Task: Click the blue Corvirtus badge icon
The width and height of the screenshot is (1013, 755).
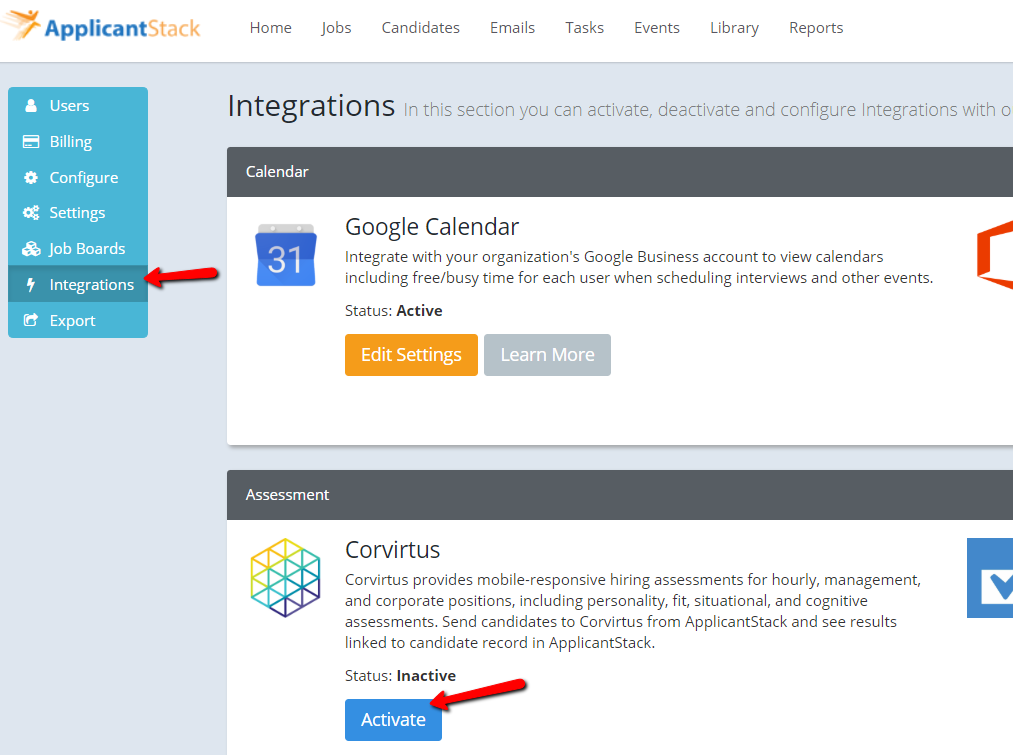Action: click(990, 578)
